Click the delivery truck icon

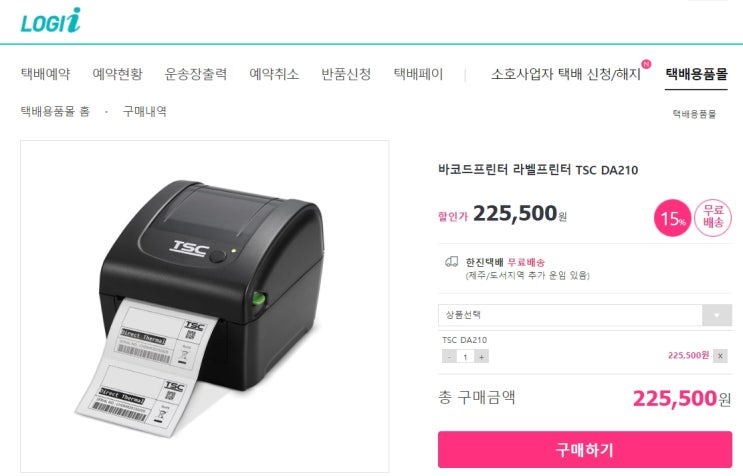coord(451,262)
